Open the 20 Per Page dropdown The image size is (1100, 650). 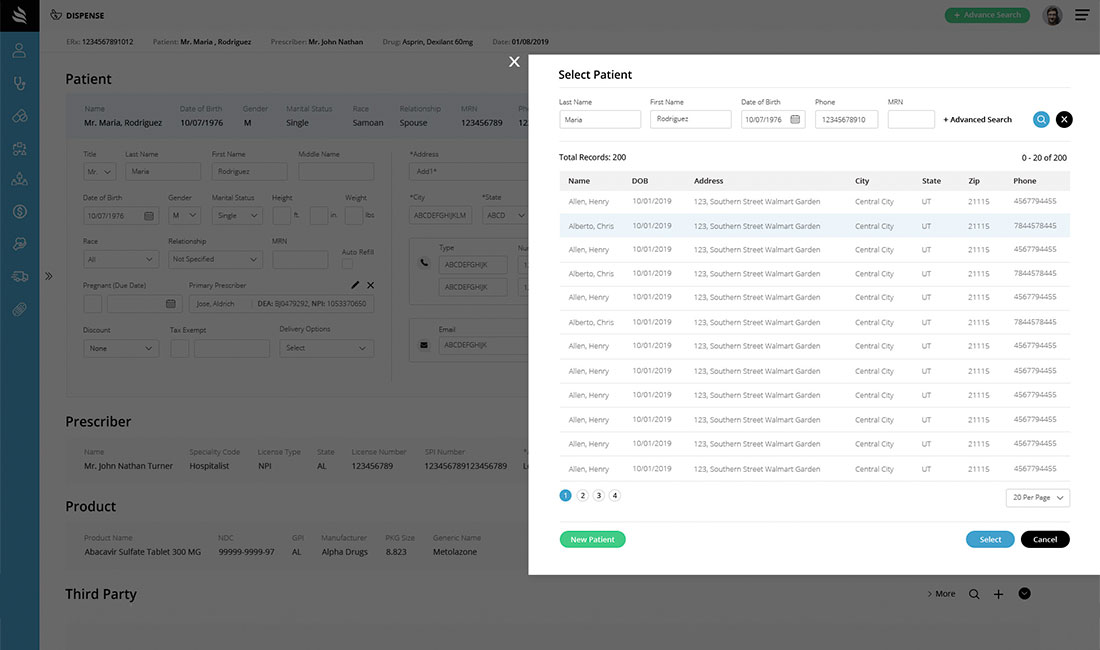1038,498
